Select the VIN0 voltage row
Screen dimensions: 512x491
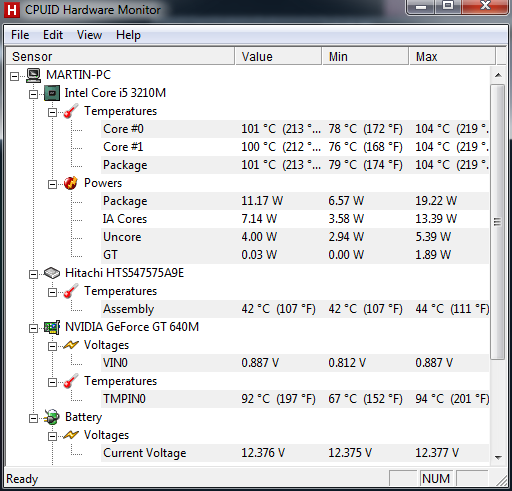(295, 363)
